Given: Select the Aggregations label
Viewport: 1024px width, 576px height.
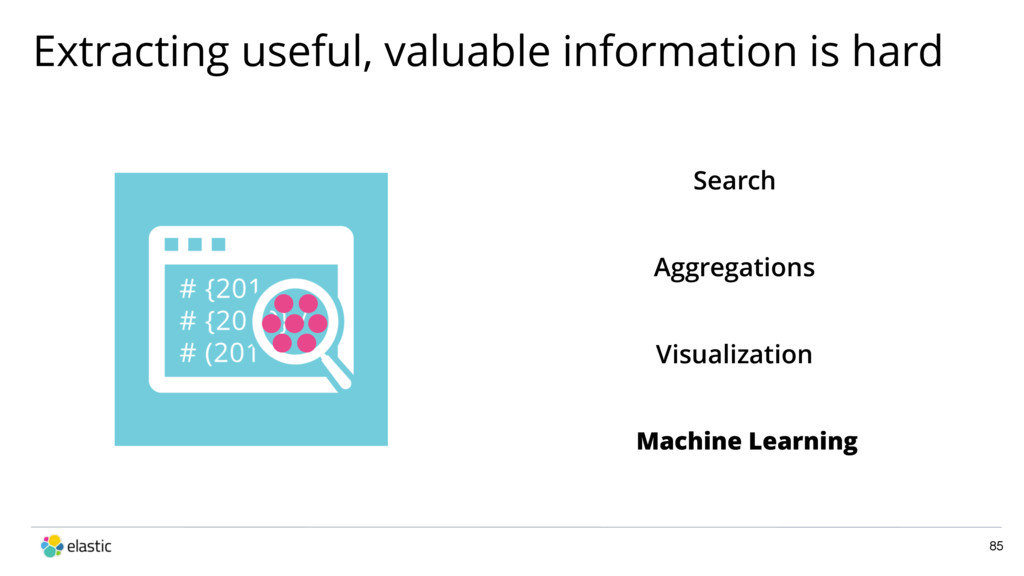Looking at the screenshot, I should point(734,268).
